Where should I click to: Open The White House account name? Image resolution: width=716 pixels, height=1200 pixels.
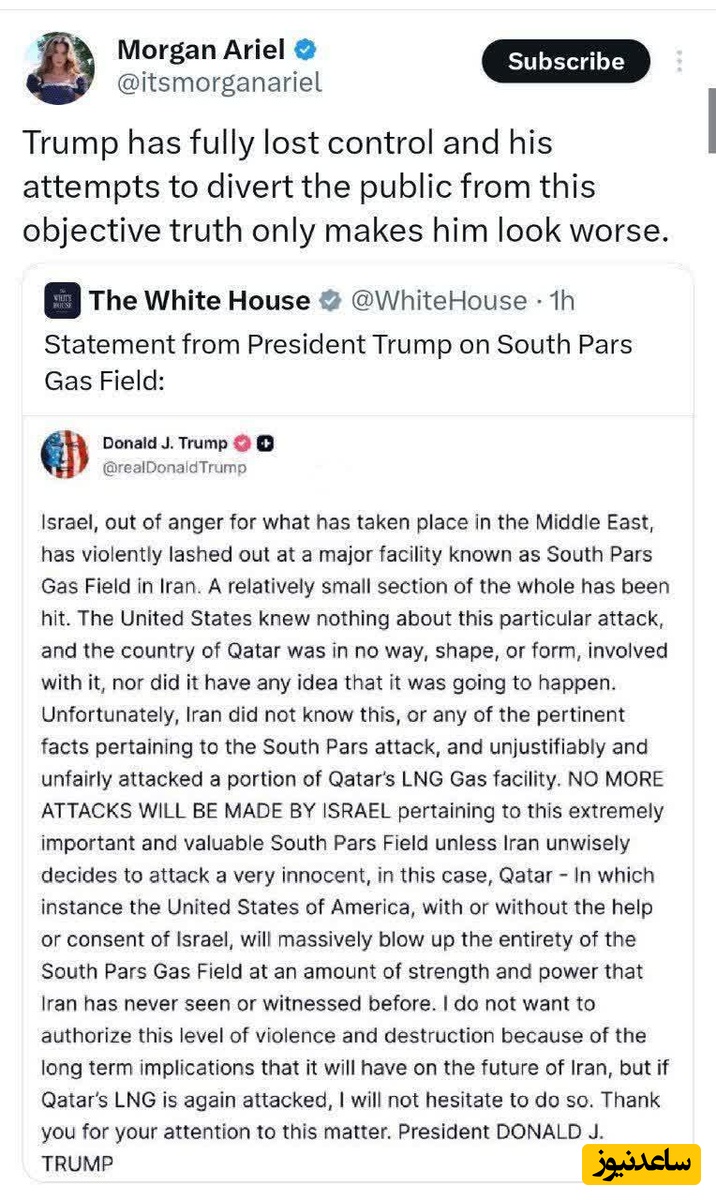199,301
